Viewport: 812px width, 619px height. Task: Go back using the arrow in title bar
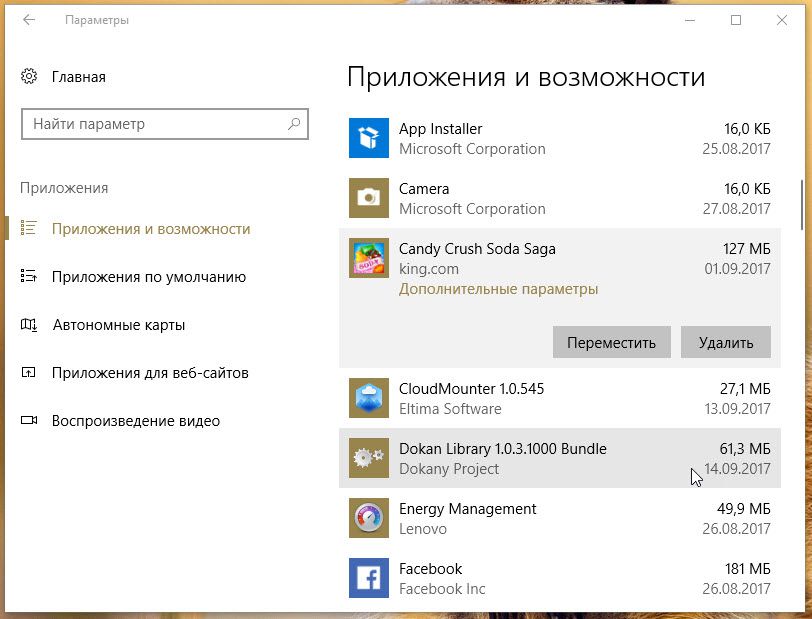tap(29, 20)
